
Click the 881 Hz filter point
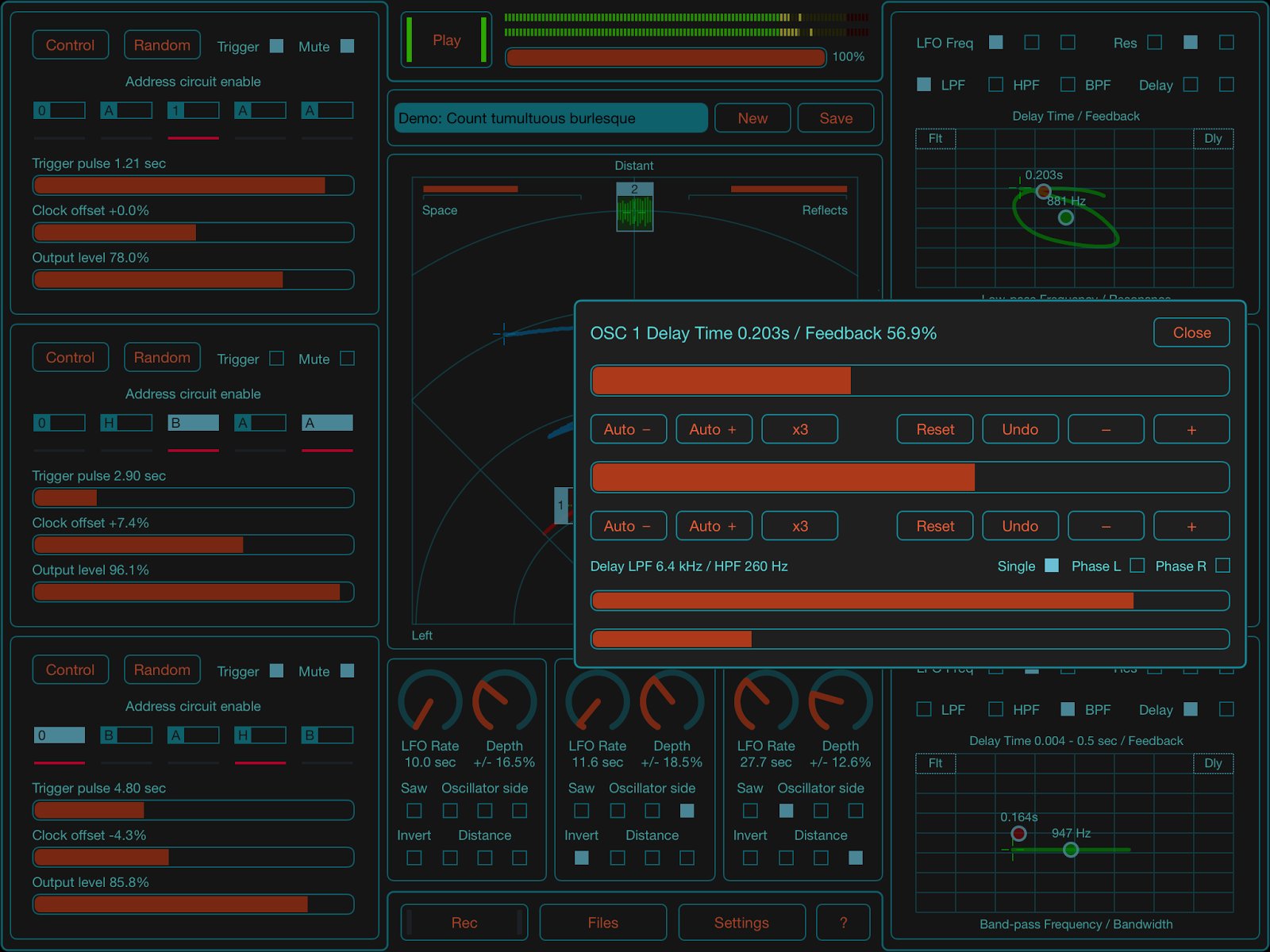click(1066, 217)
